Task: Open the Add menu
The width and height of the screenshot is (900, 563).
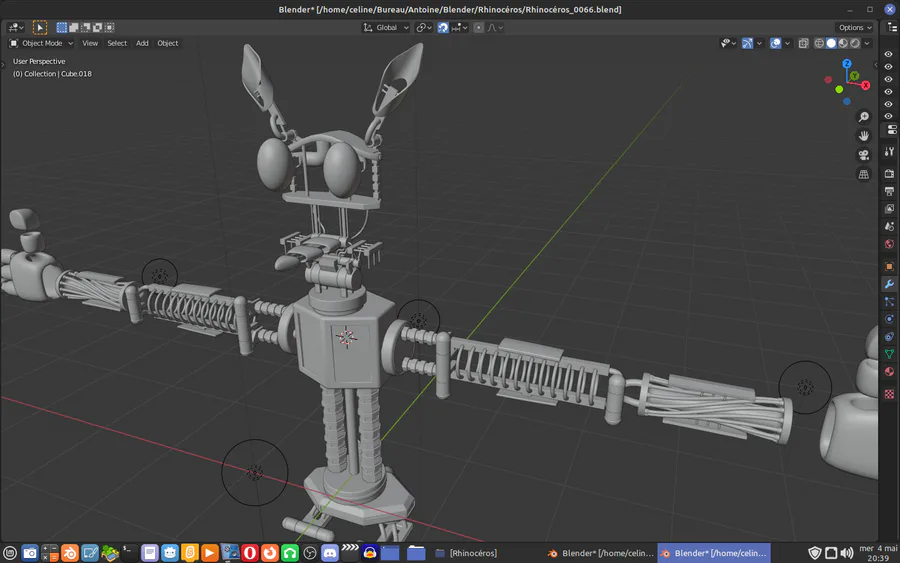Action: 142,43
